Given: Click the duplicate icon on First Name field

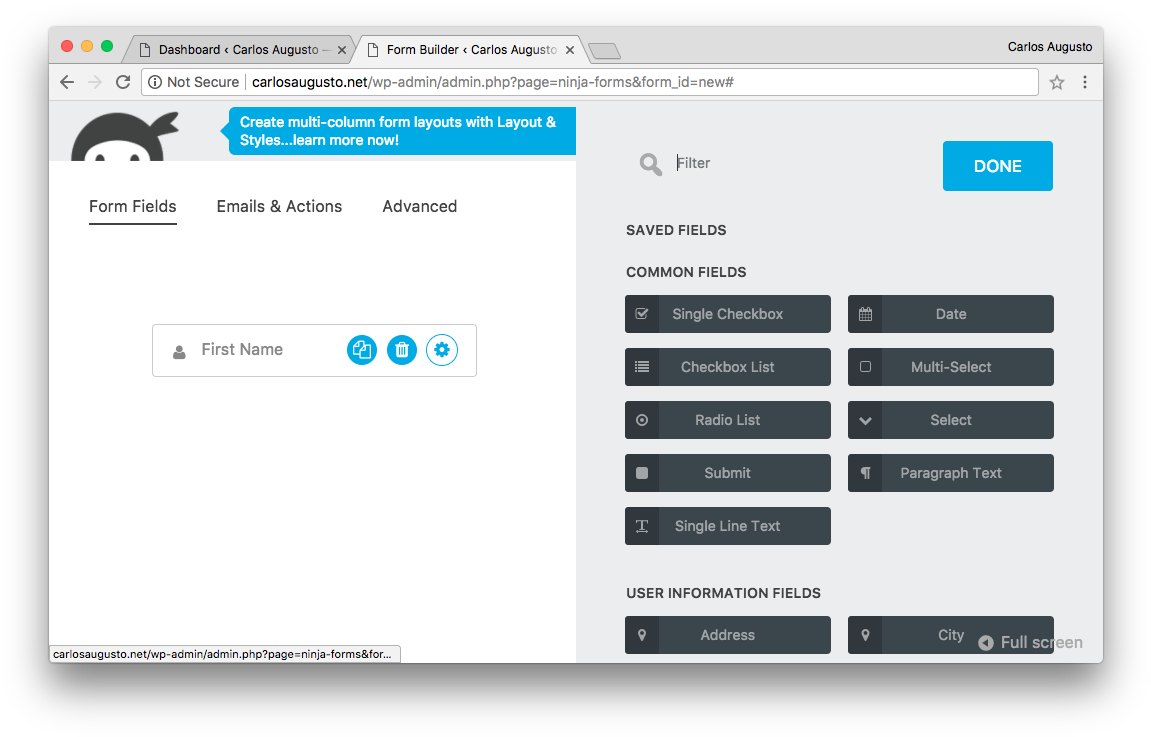Looking at the screenshot, I should click(362, 350).
